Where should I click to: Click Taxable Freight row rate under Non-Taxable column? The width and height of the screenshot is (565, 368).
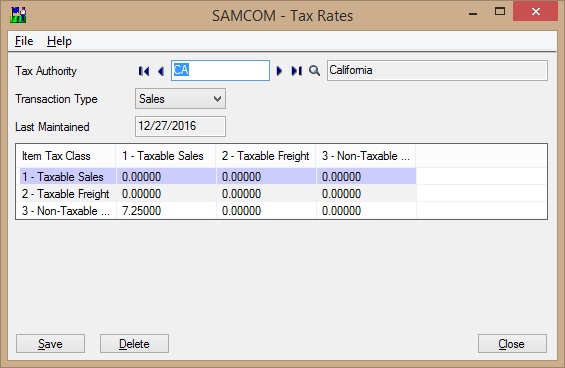pos(366,194)
